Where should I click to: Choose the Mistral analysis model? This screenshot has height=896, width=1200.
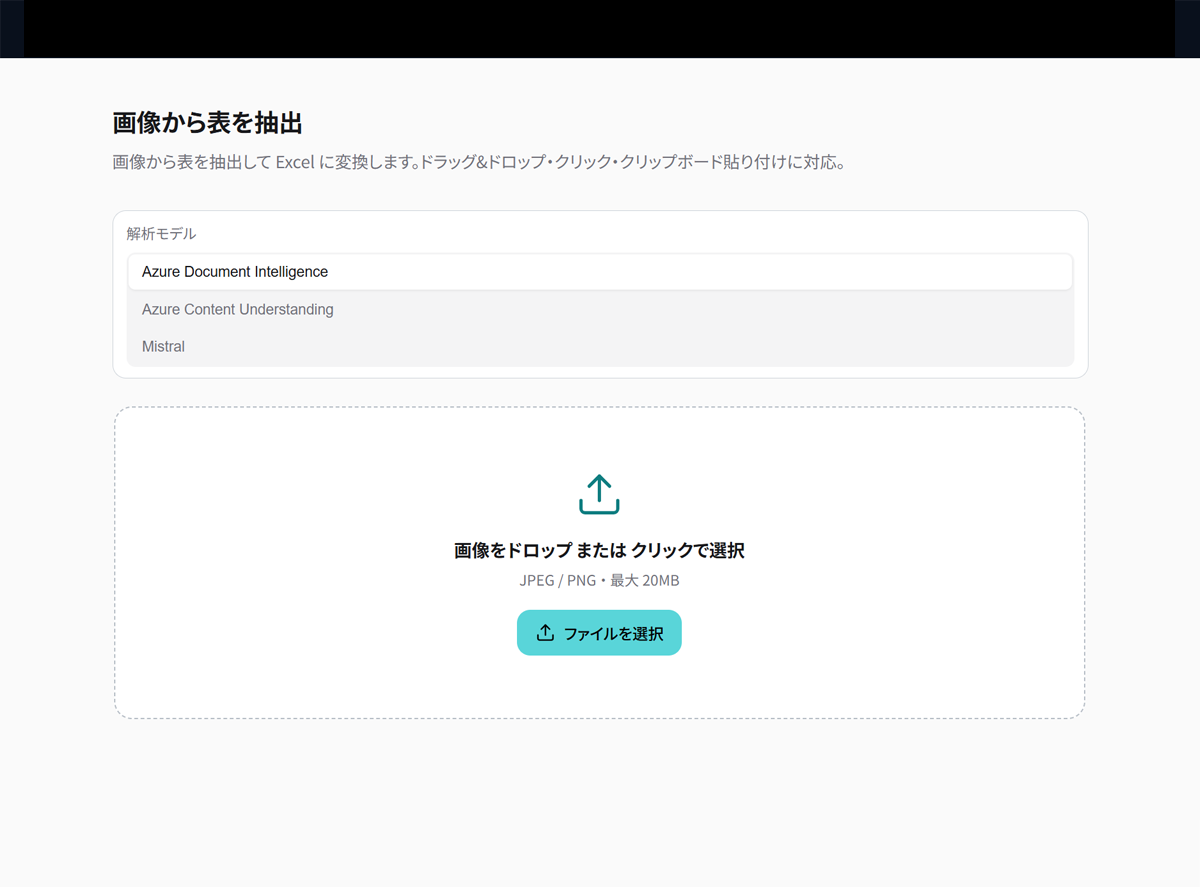coord(600,347)
